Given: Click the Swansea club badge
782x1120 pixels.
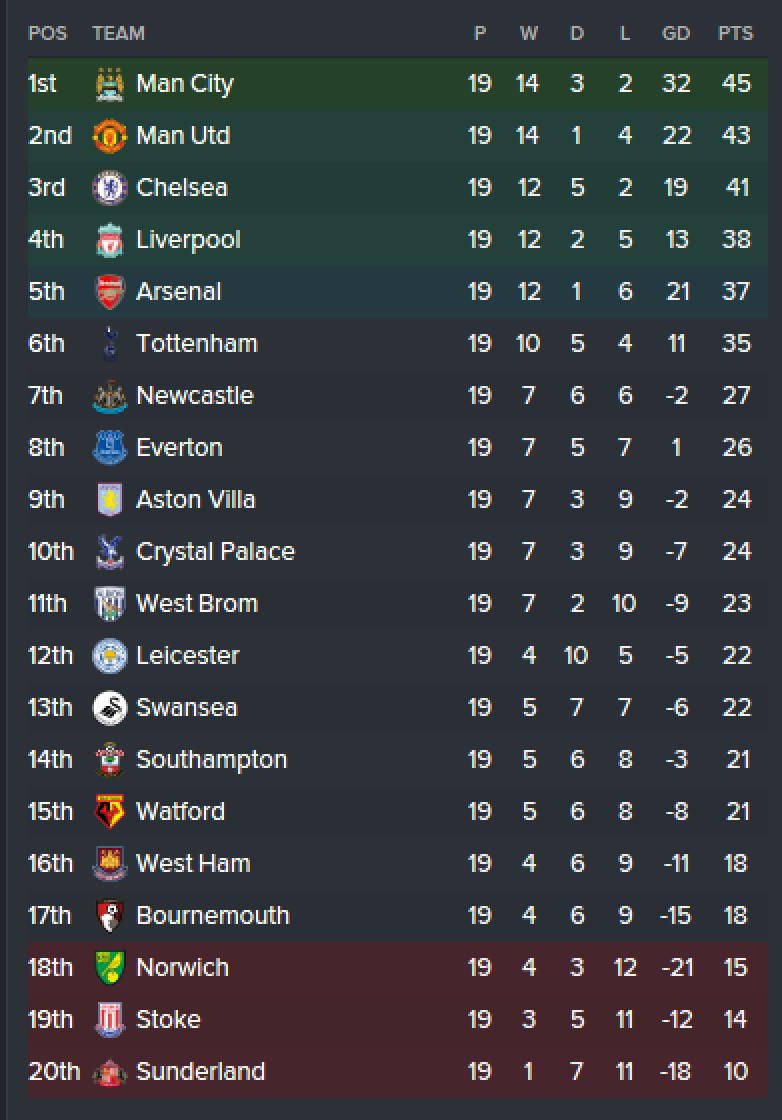Looking at the screenshot, I should 110,708.
